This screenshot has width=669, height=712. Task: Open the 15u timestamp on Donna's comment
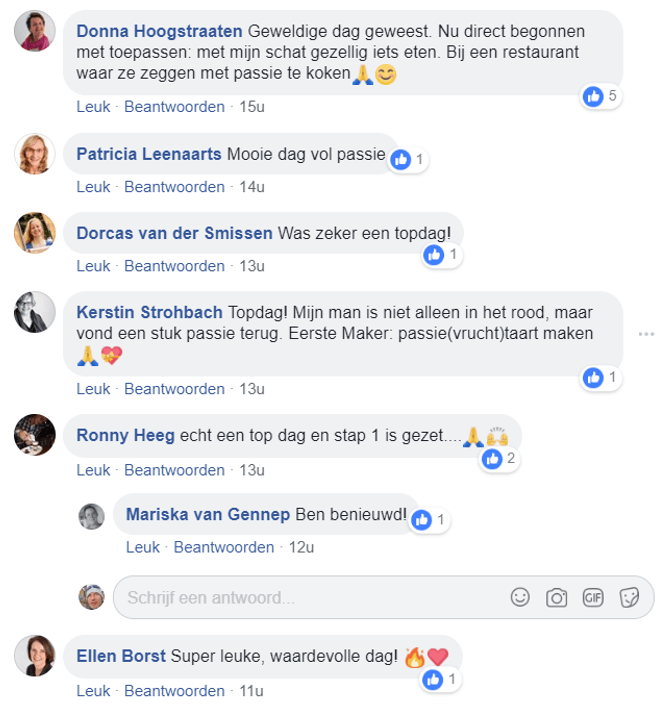[x=251, y=107]
